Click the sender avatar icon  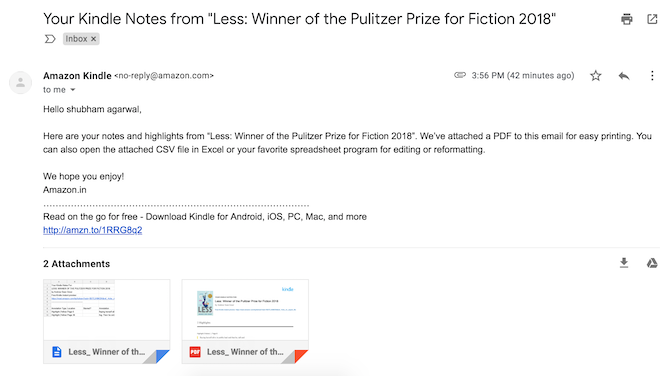[21, 82]
